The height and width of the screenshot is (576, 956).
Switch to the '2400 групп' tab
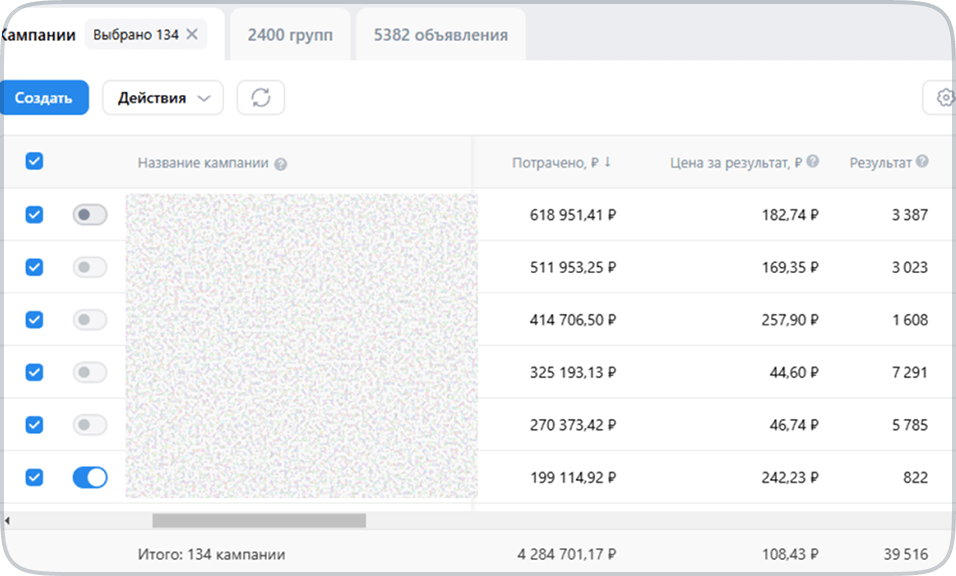pos(290,35)
